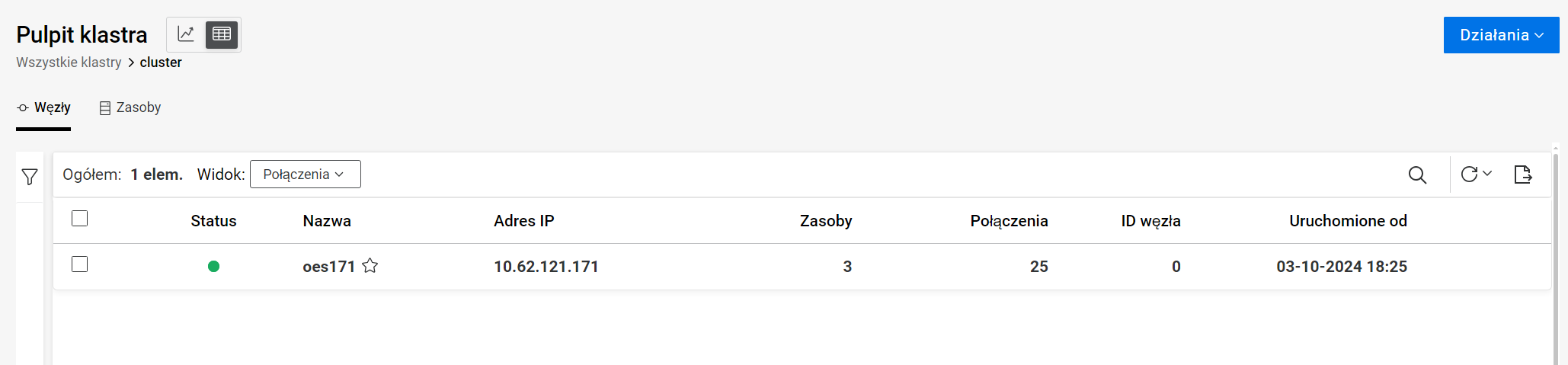Screen dimensions: 1568x365
Task: Sort by Połączenia column header
Action: click(x=1009, y=221)
